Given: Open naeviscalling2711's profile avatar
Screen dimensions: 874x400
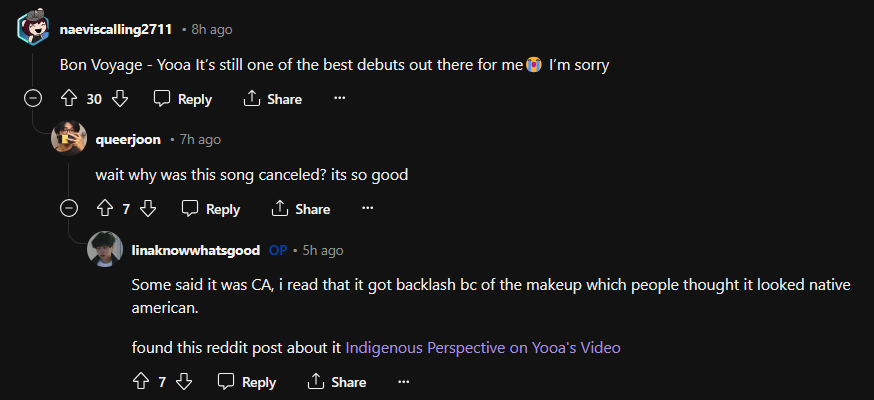Looking at the screenshot, I should 32,27.
